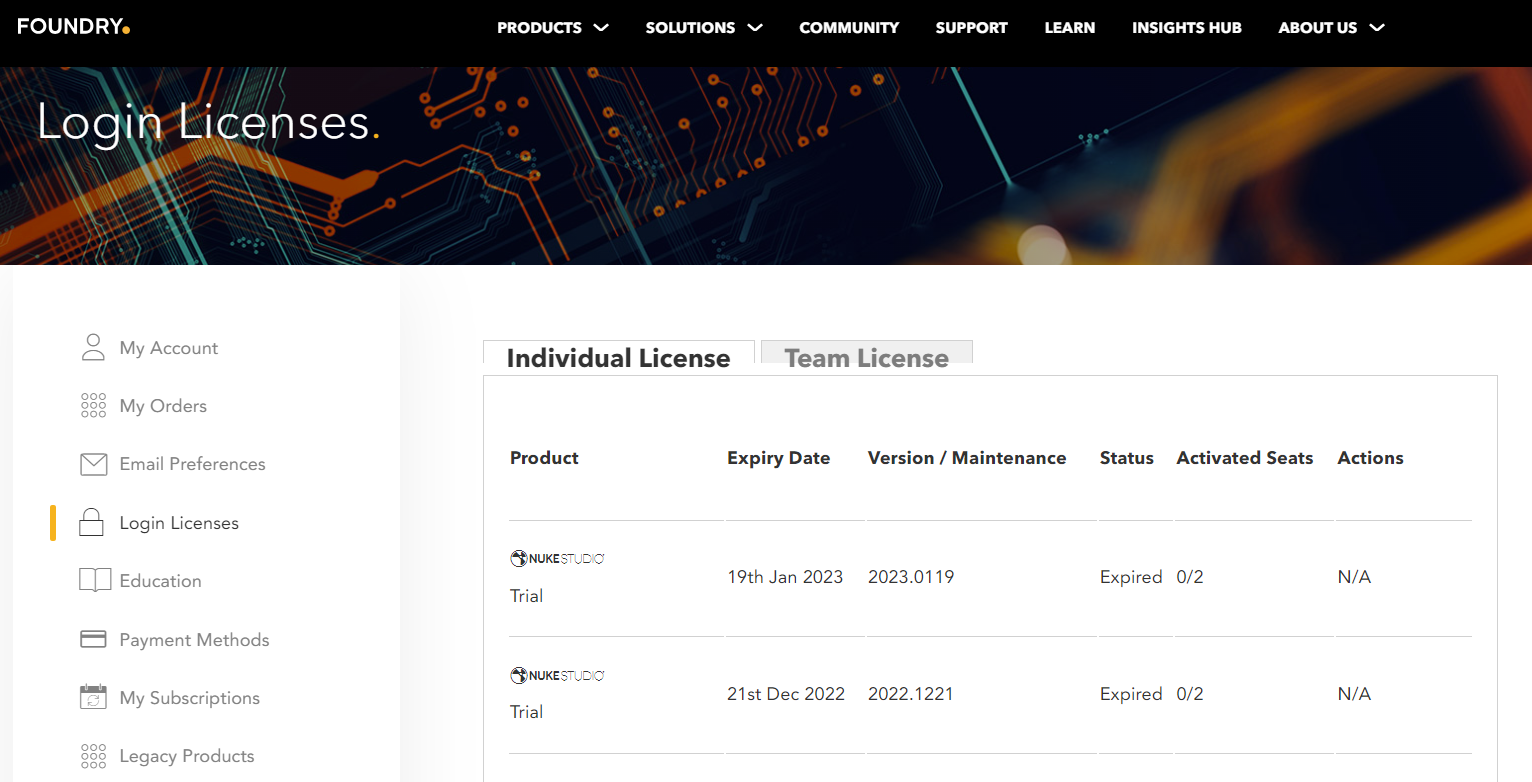Image resolution: width=1532 pixels, height=782 pixels.
Task: Open My Subscriptions
Action: pyautogui.click(x=189, y=698)
